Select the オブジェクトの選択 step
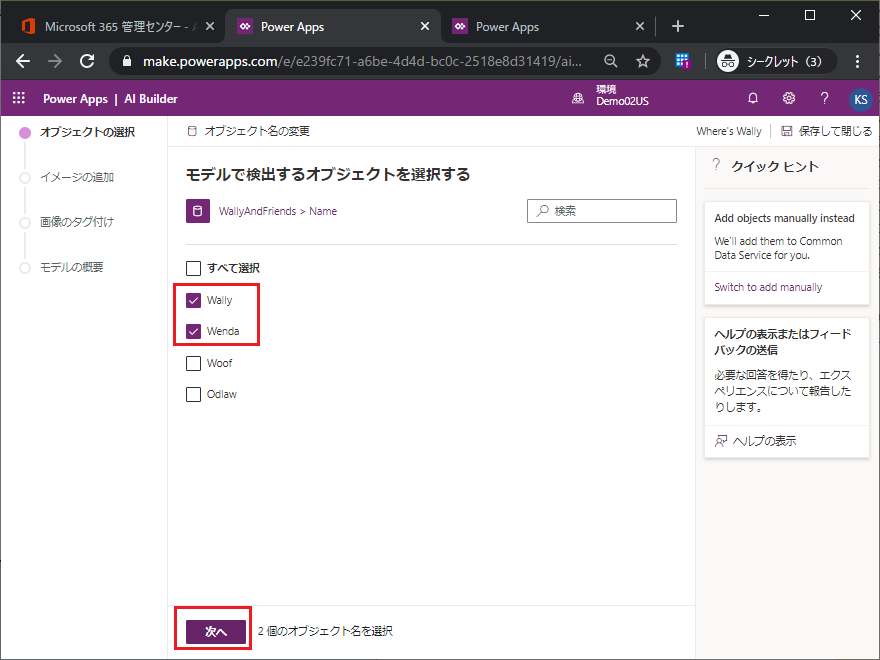The image size is (880, 660). (x=88, y=132)
